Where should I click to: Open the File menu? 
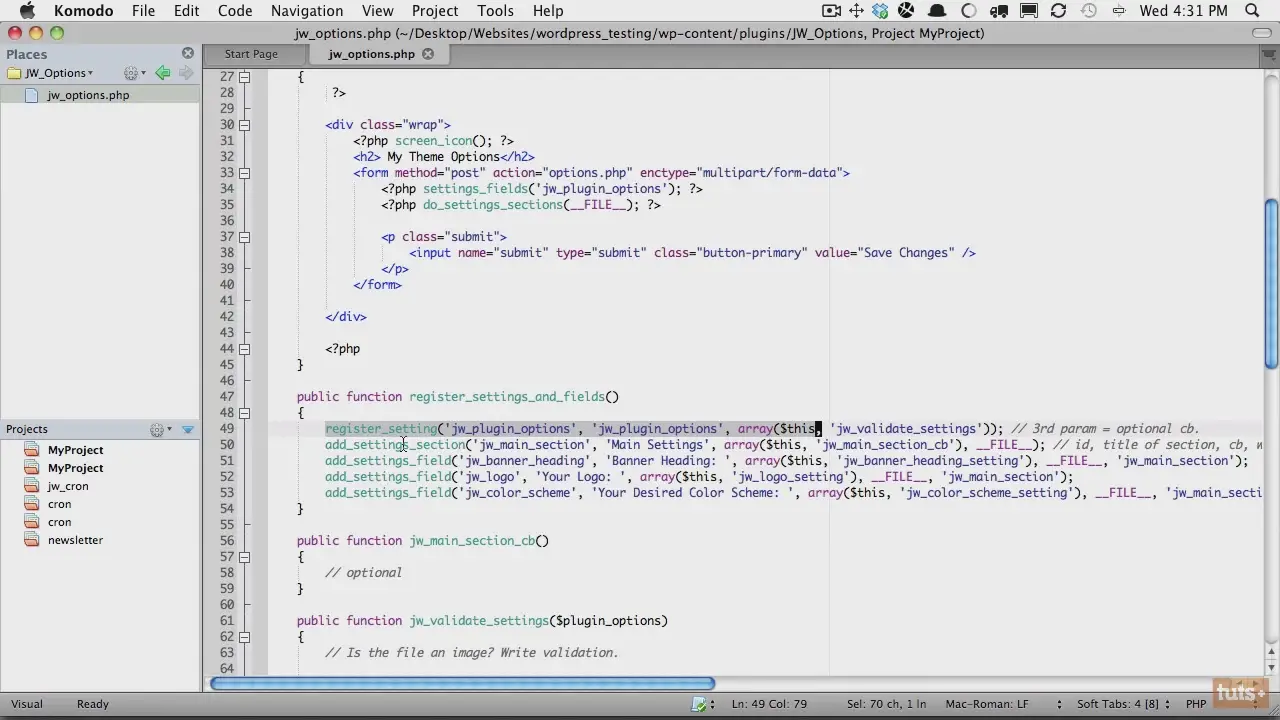(143, 11)
